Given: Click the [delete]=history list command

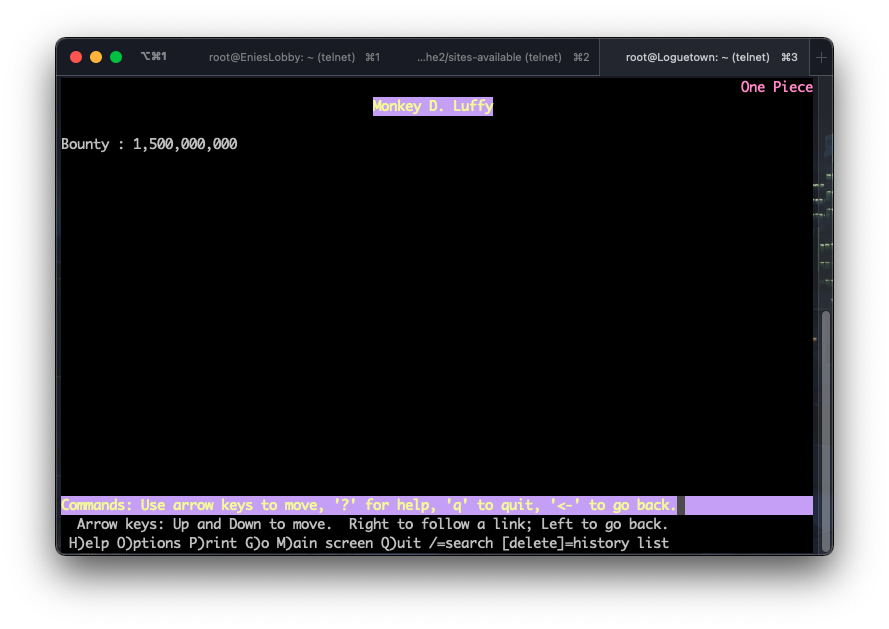Looking at the screenshot, I should [x=585, y=543].
